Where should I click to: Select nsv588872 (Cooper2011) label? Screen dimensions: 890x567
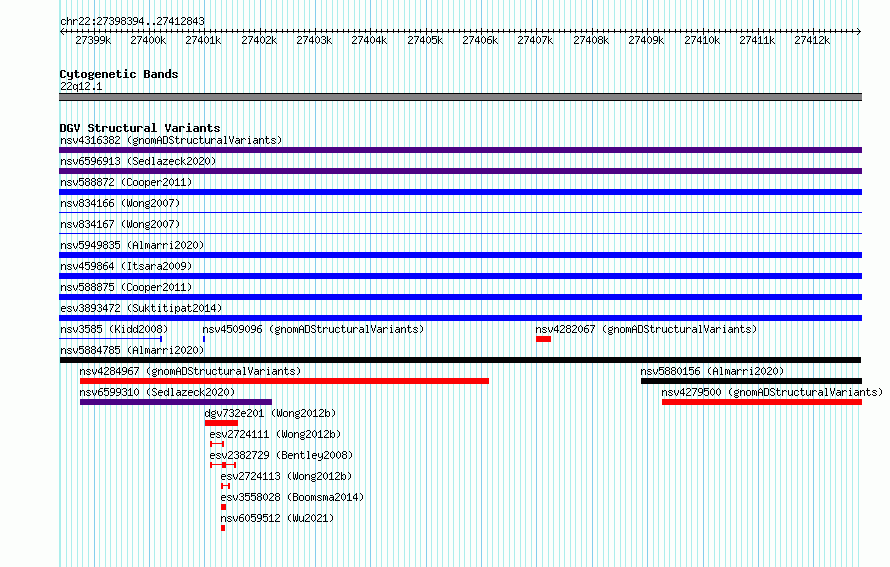(126, 182)
